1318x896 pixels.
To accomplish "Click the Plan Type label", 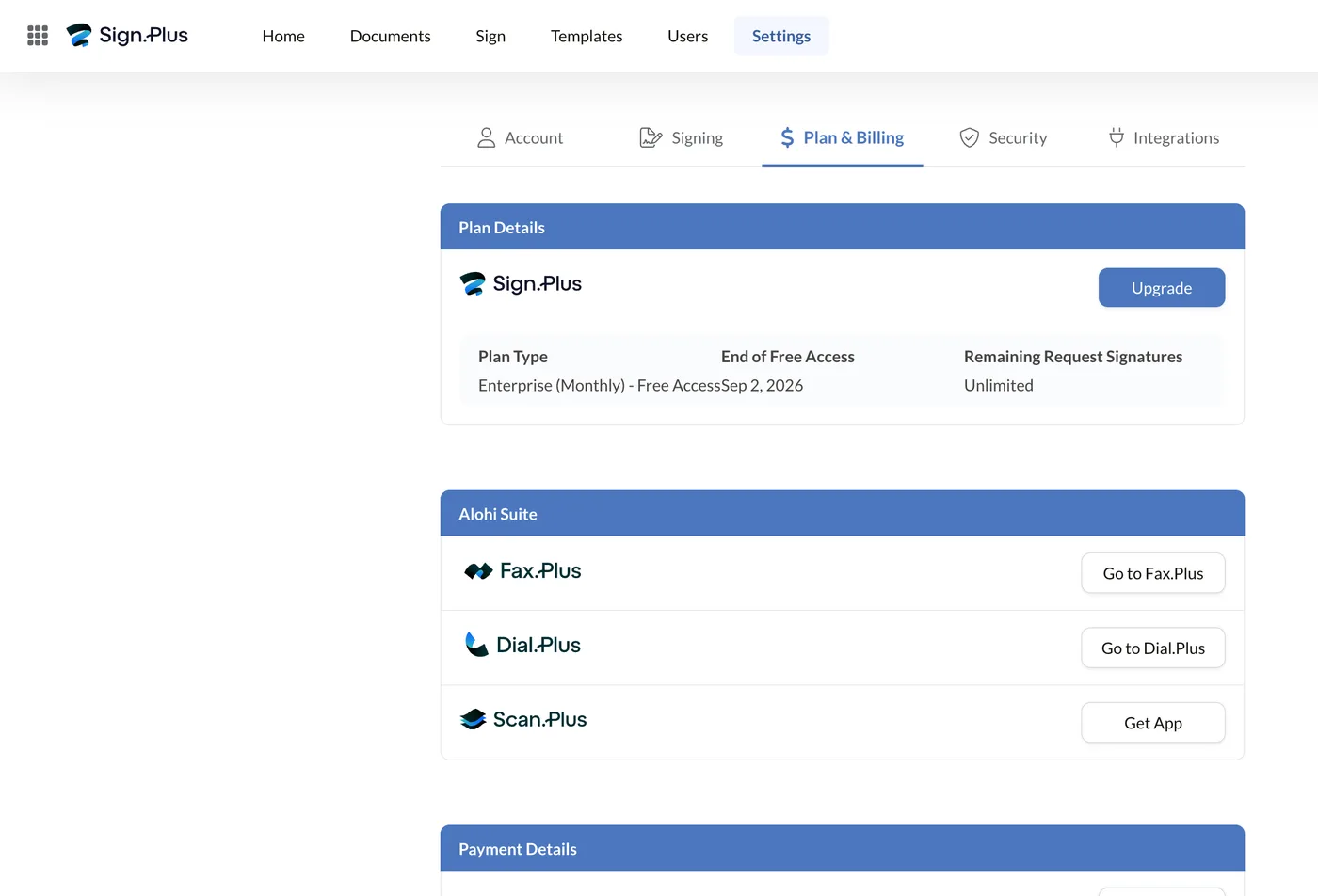I will (513, 357).
